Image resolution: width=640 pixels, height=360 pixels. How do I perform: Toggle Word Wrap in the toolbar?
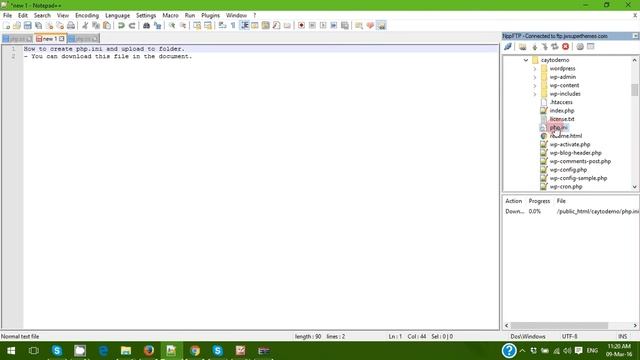pyautogui.click(x=222, y=25)
